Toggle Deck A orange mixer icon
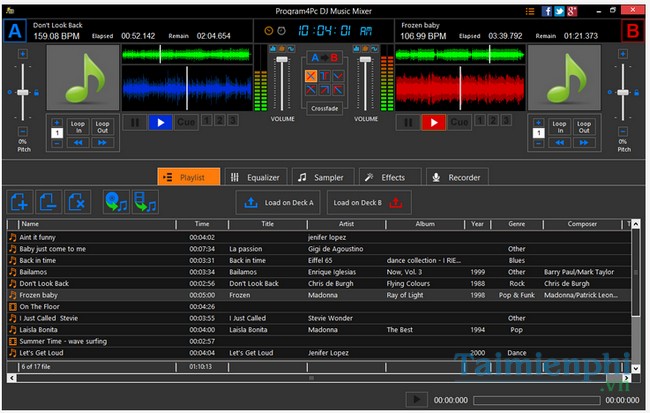The width and height of the screenshot is (650, 413). [282, 49]
